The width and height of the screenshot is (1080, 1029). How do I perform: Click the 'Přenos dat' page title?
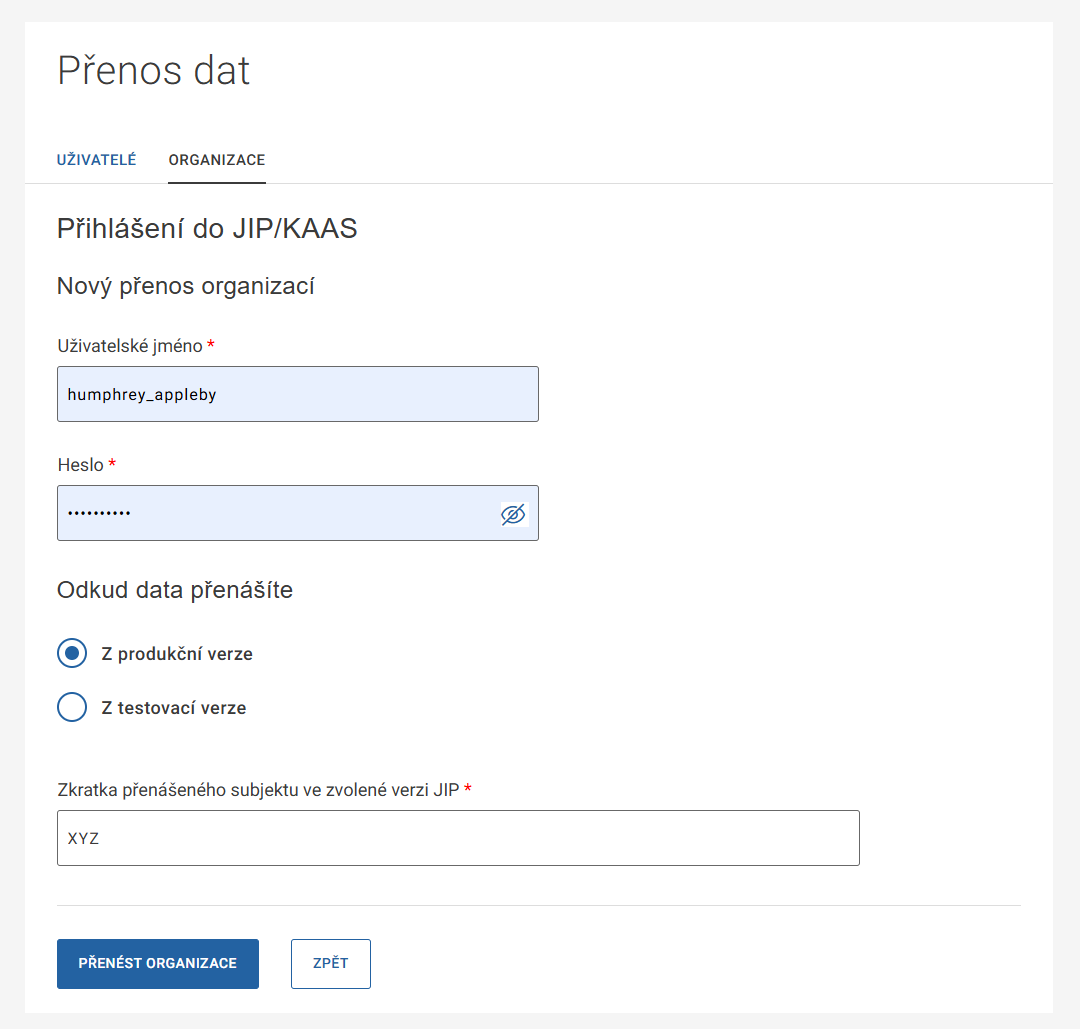[154, 71]
